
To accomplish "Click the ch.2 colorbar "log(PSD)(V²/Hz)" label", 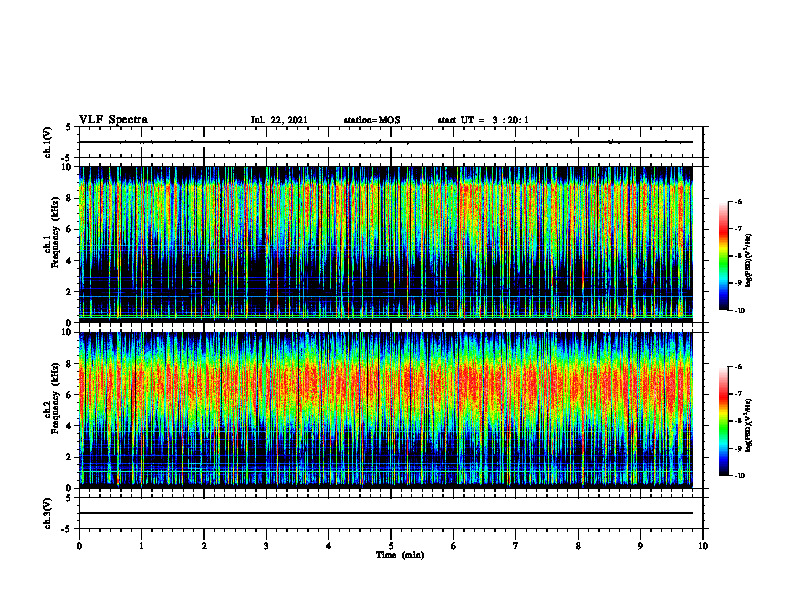I will [749, 425].
